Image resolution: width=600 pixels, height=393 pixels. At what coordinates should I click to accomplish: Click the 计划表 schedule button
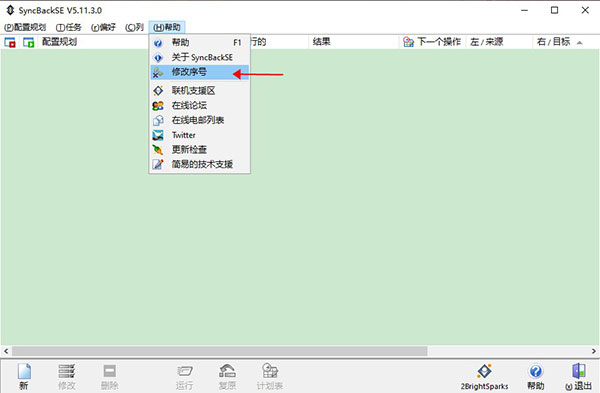(270, 377)
